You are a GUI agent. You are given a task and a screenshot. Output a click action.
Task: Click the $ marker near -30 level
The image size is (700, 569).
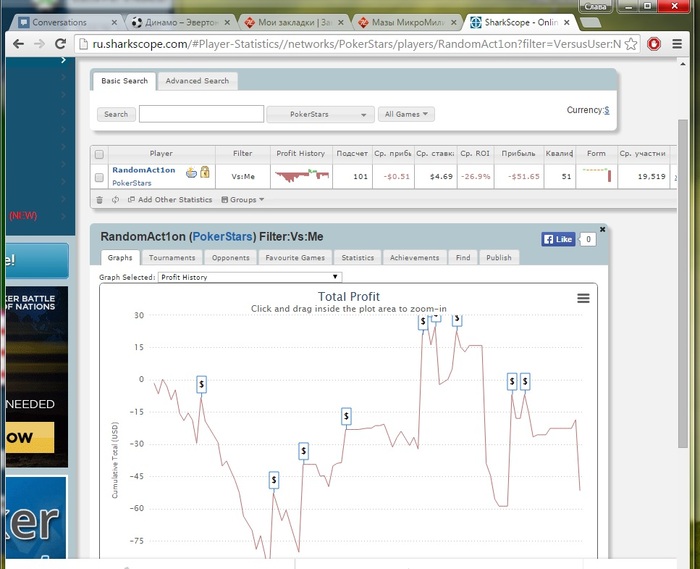304,451
